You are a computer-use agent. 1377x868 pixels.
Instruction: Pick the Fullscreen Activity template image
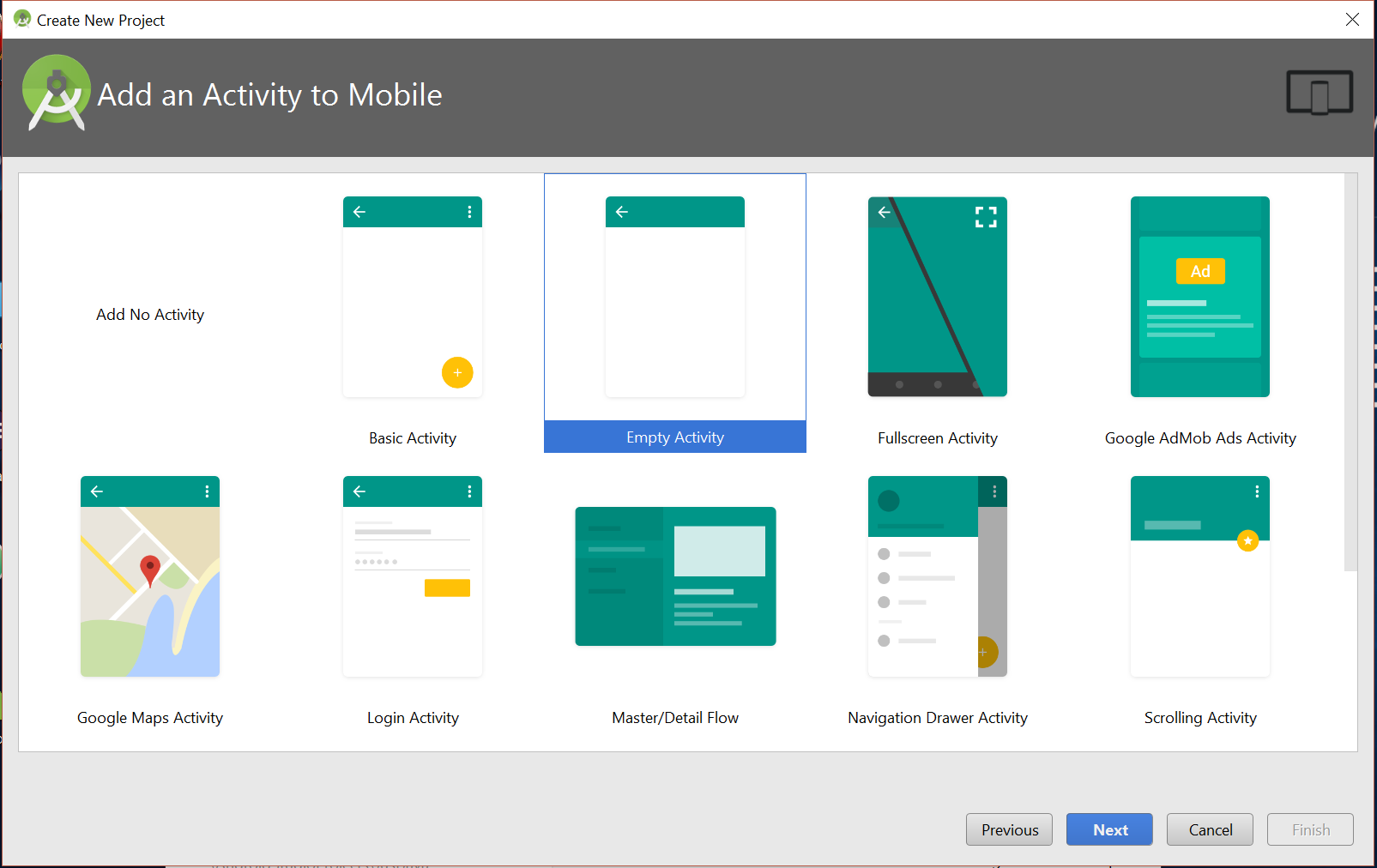click(x=938, y=297)
